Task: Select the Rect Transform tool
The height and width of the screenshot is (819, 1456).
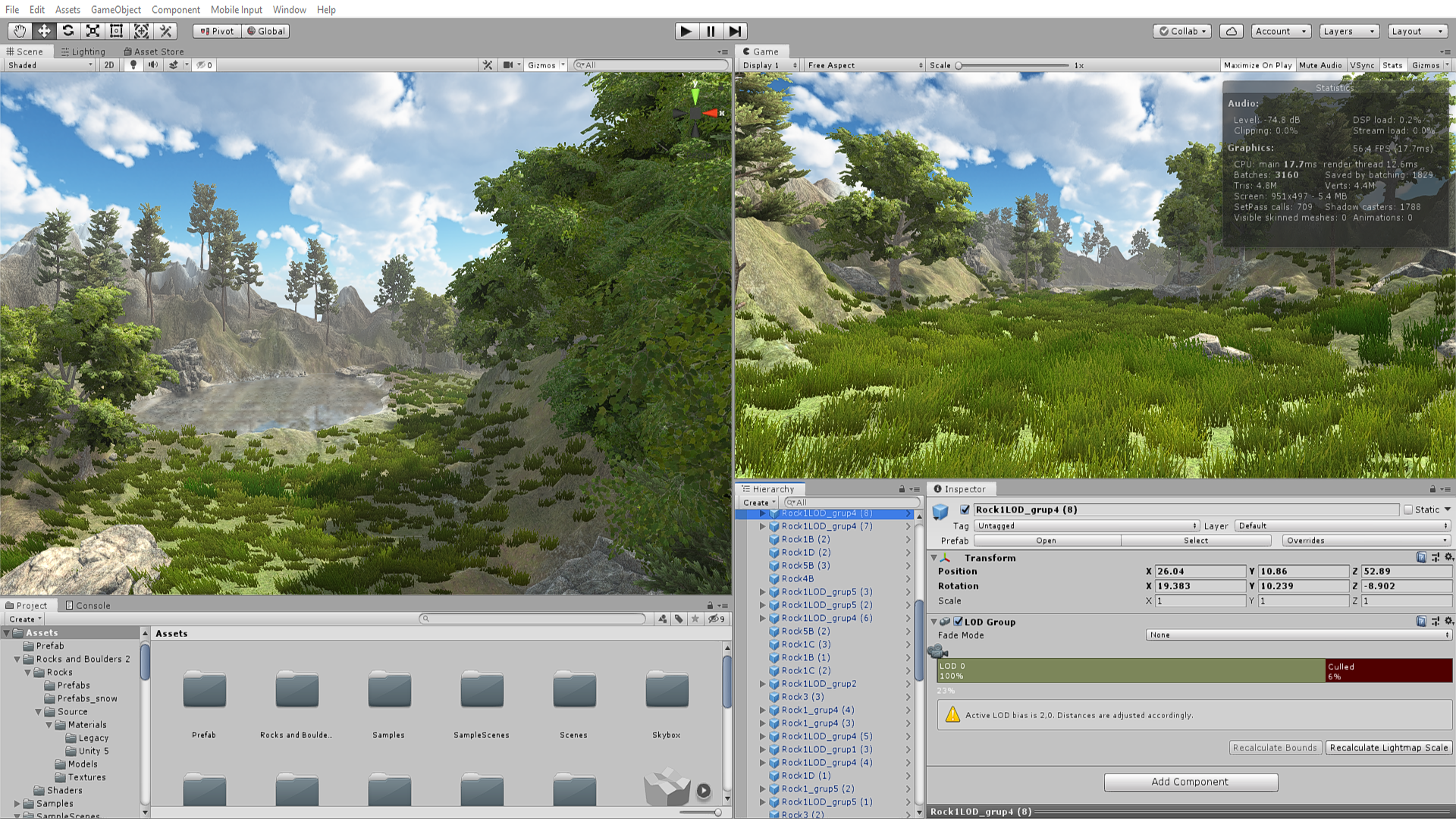Action: point(117,31)
